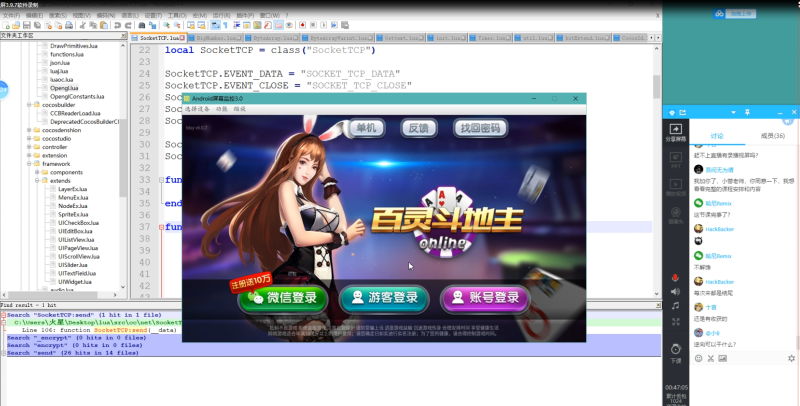Viewport: 800px width, 406px height.
Task: Select the Timer.lua editor tab
Action: [x=490, y=38]
